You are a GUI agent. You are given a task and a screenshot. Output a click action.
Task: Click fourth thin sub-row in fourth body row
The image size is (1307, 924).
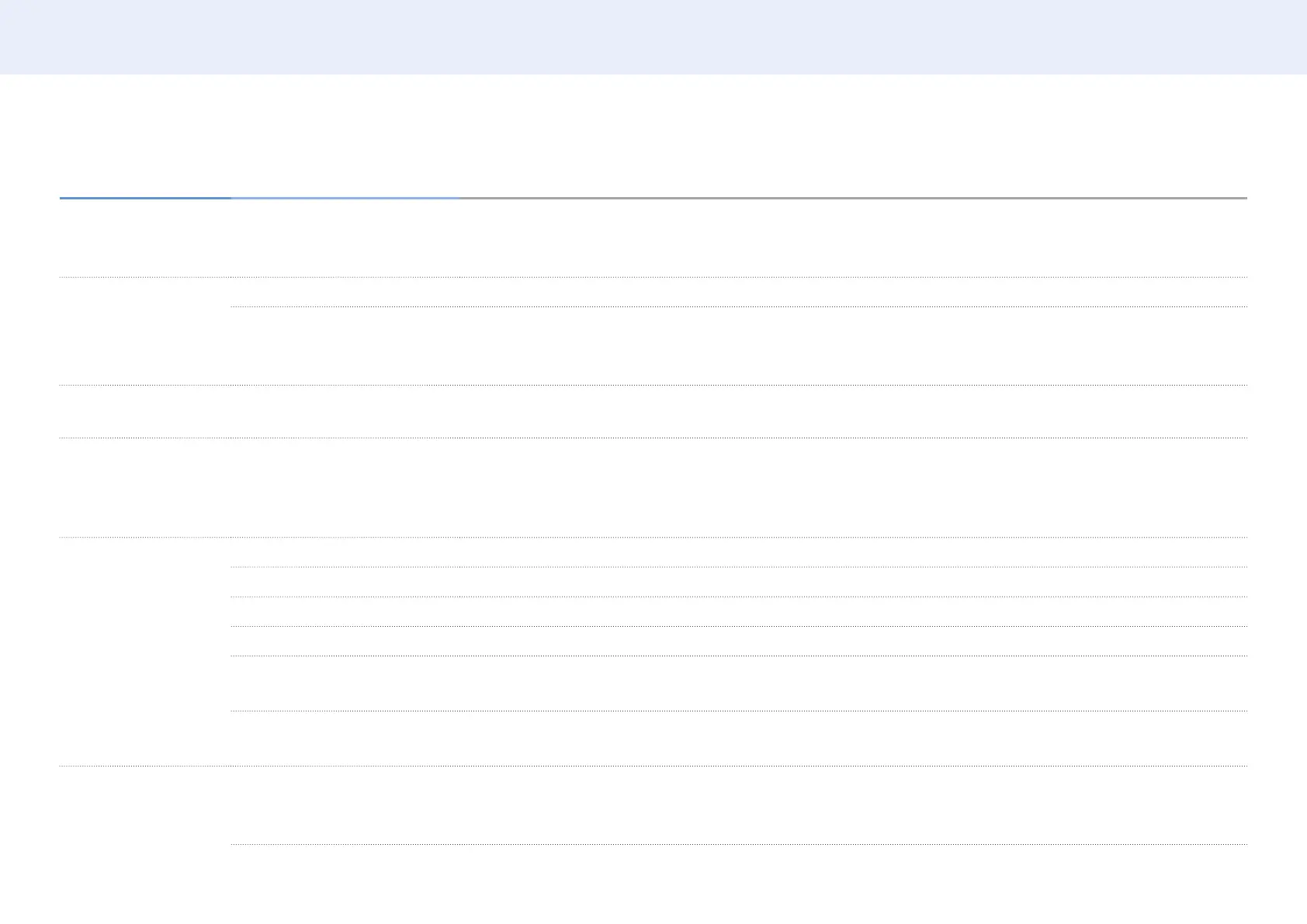point(739,641)
